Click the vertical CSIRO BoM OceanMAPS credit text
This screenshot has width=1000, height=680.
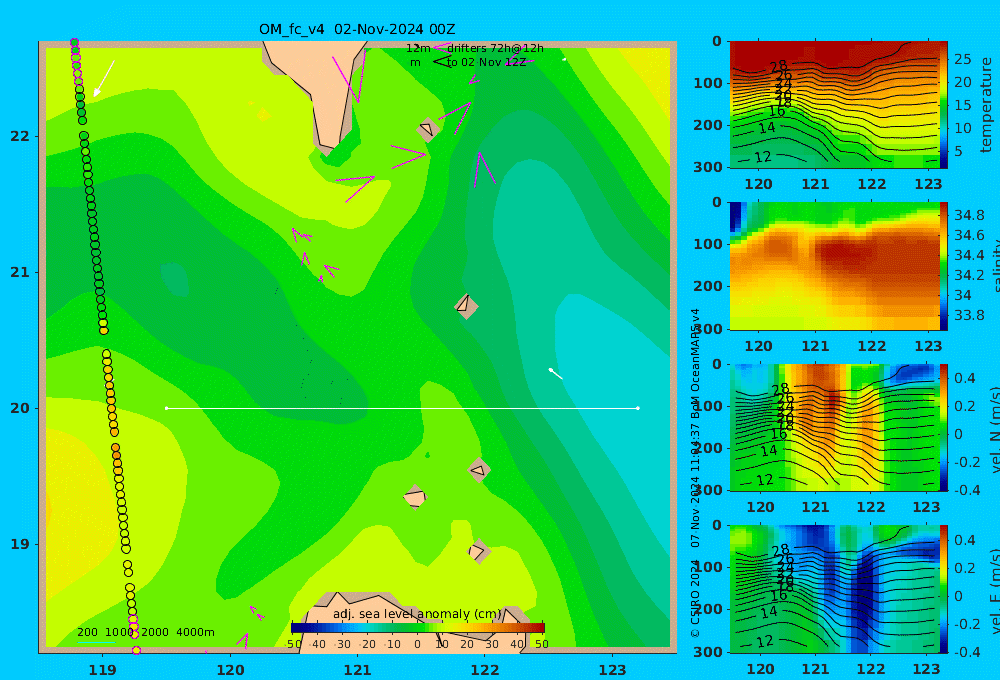click(695, 473)
